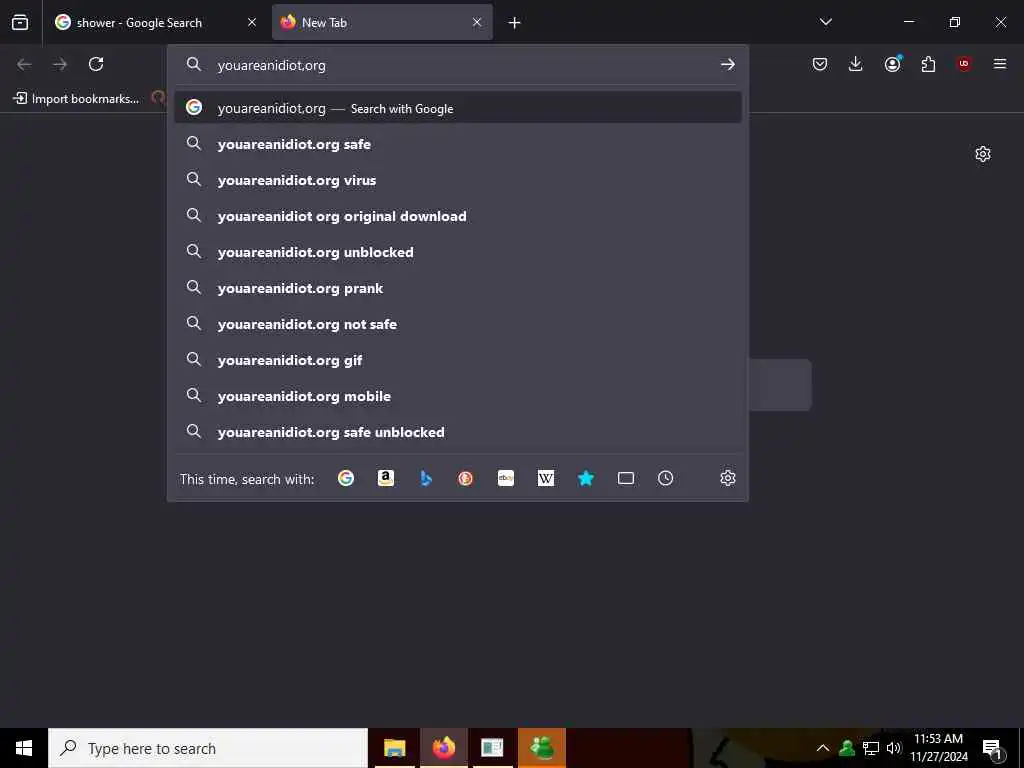Viewport: 1024px width, 768px height.
Task: Open the news reader taskbar app
Action: (x=492, y=748)
